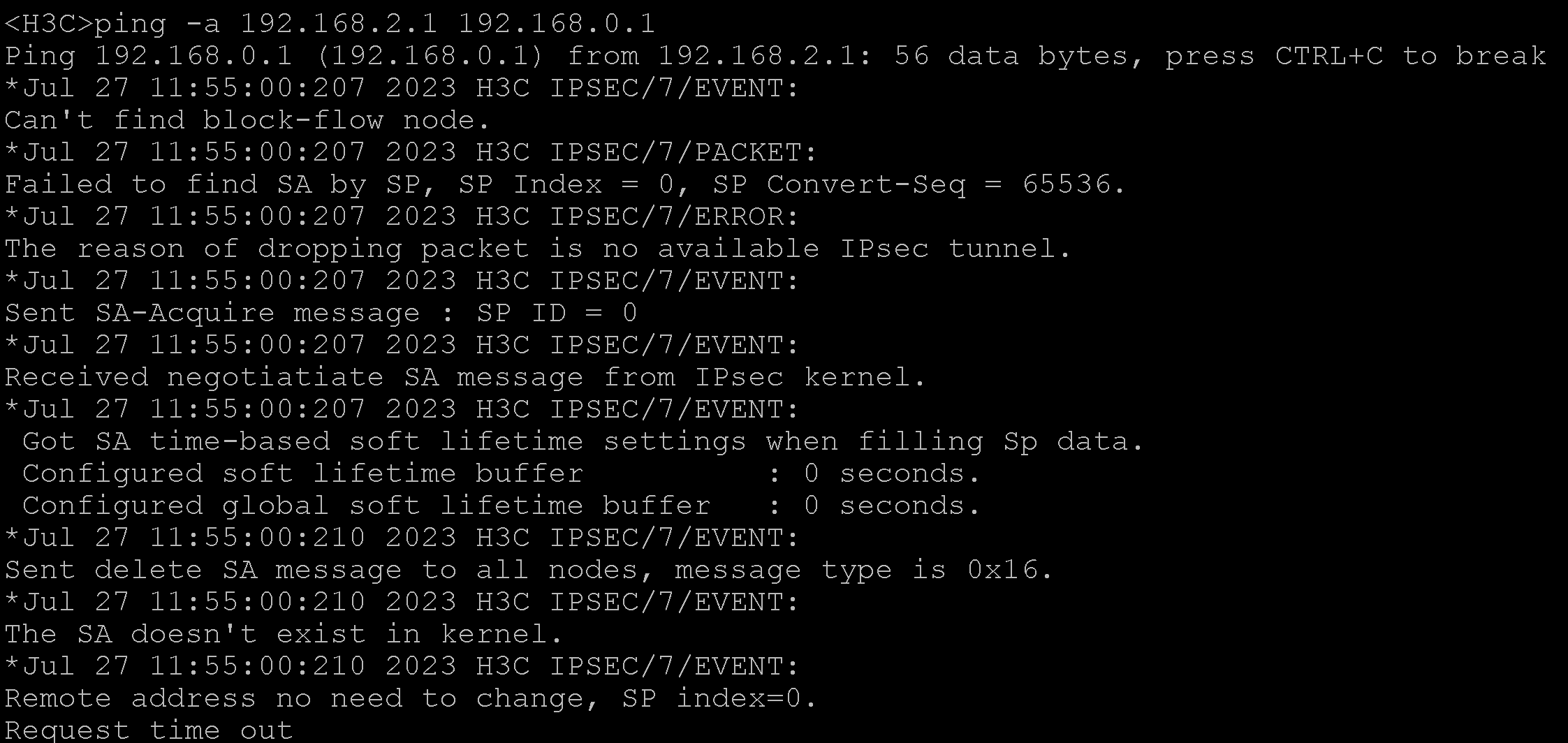Click the "Request time out" line
Image resolution: width=1568 pixels, height=743 pixels.
coord(148,730)
